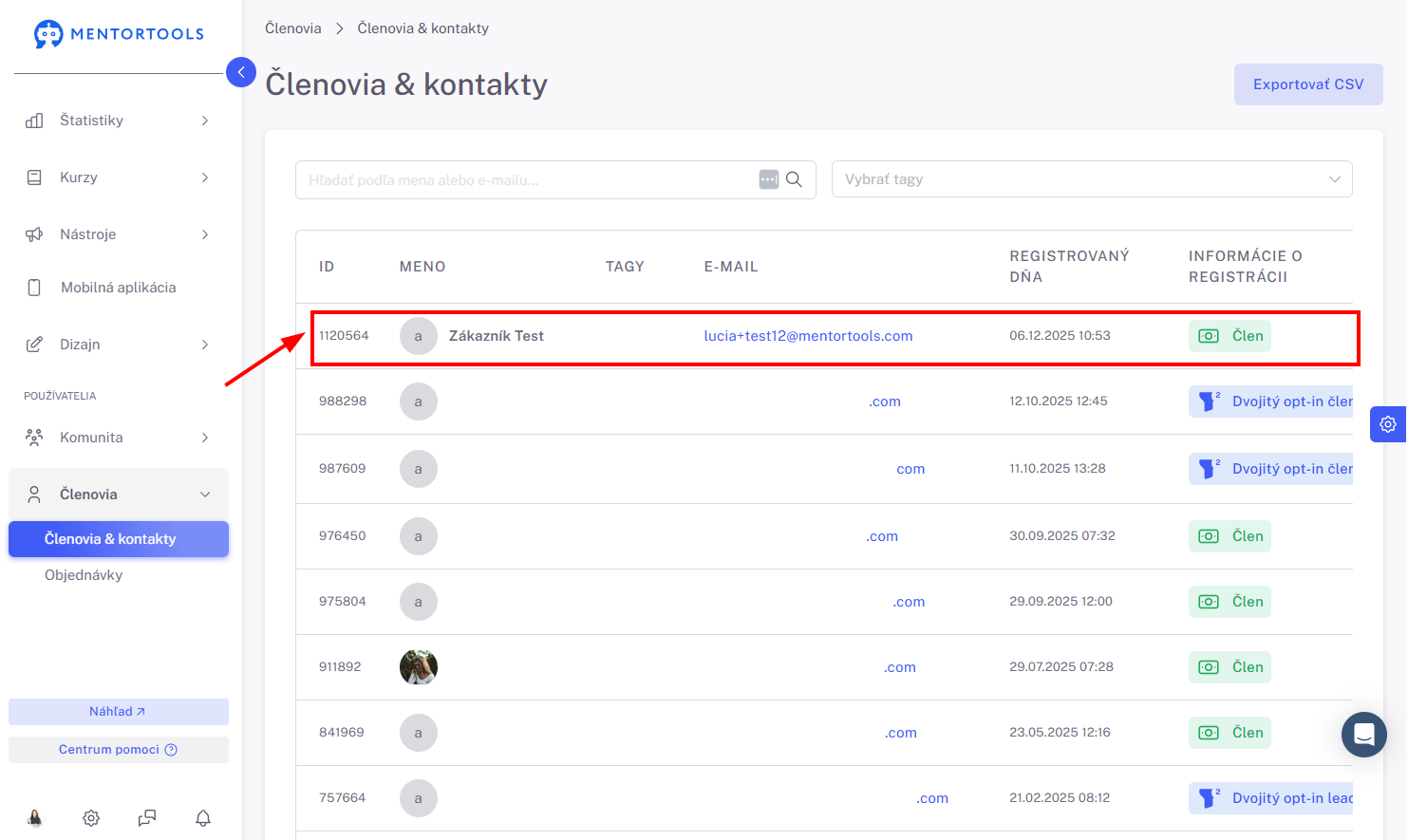Open the messages icon in sidebar footer
Screen dimensions: 1408x840
tap(147, 818)
